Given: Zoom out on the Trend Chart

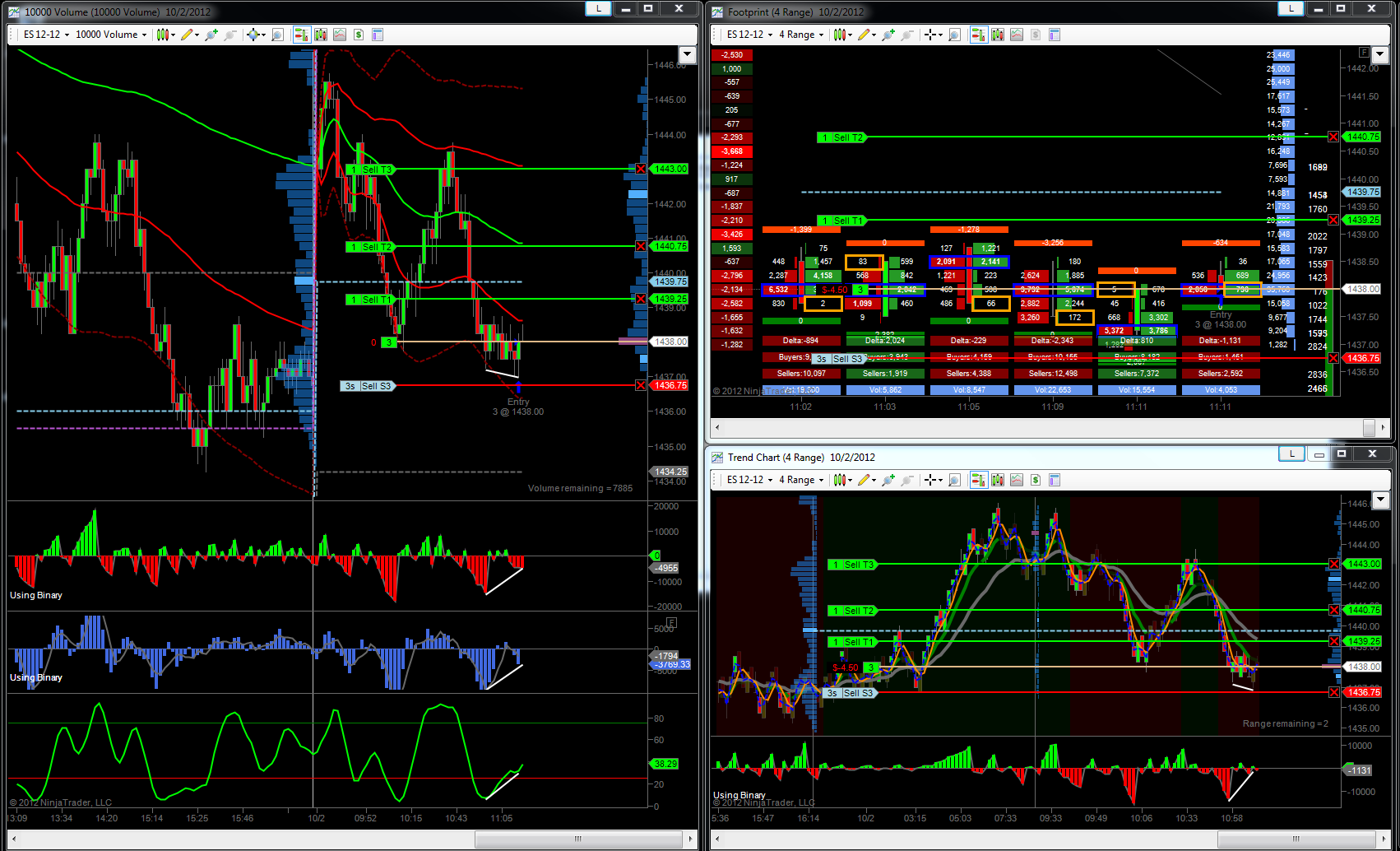Looking at the screenshot, I should 907,480.
